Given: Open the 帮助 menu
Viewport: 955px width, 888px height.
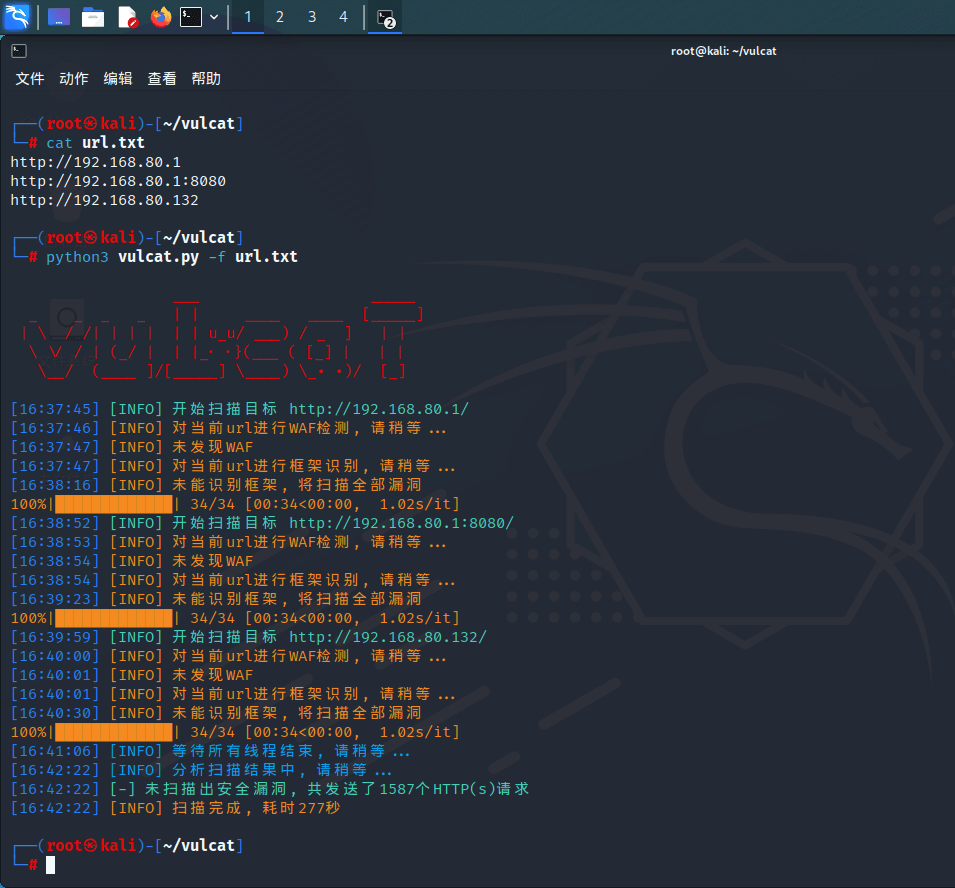Looking at the screenshot, I should [206, 79].
